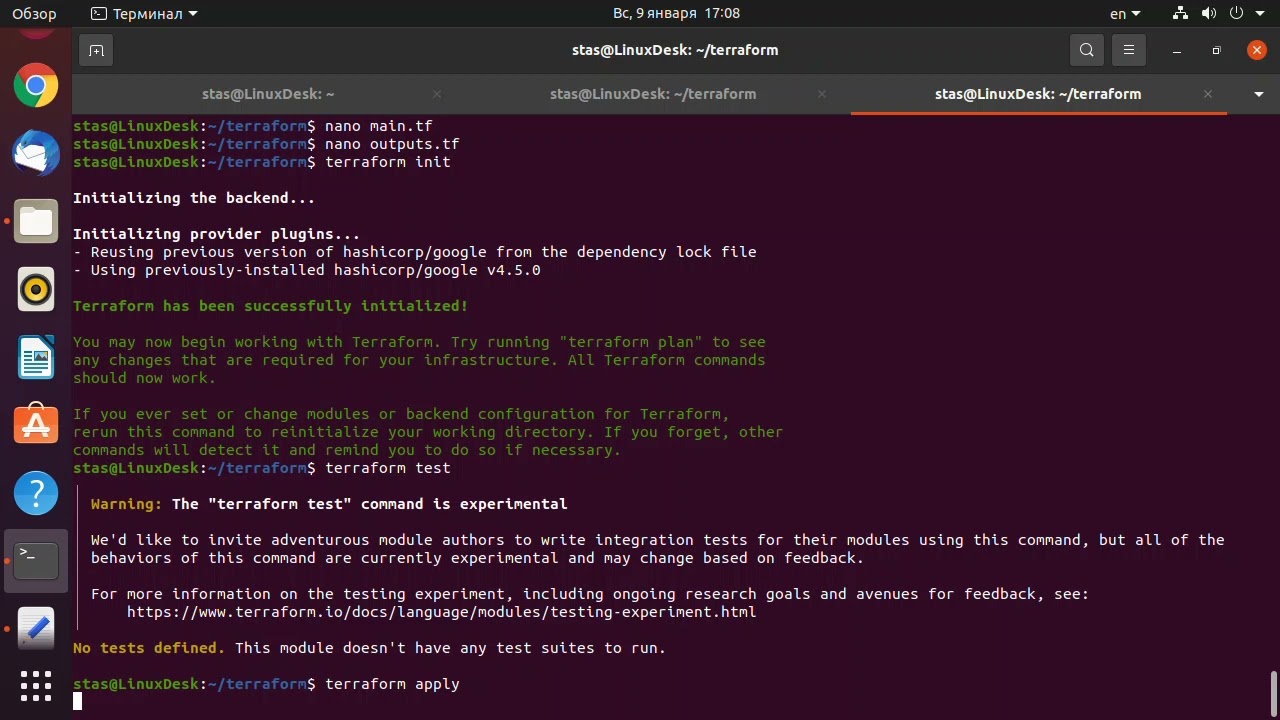Click the 'nano outputs.tf' command line

pos(392,144)
